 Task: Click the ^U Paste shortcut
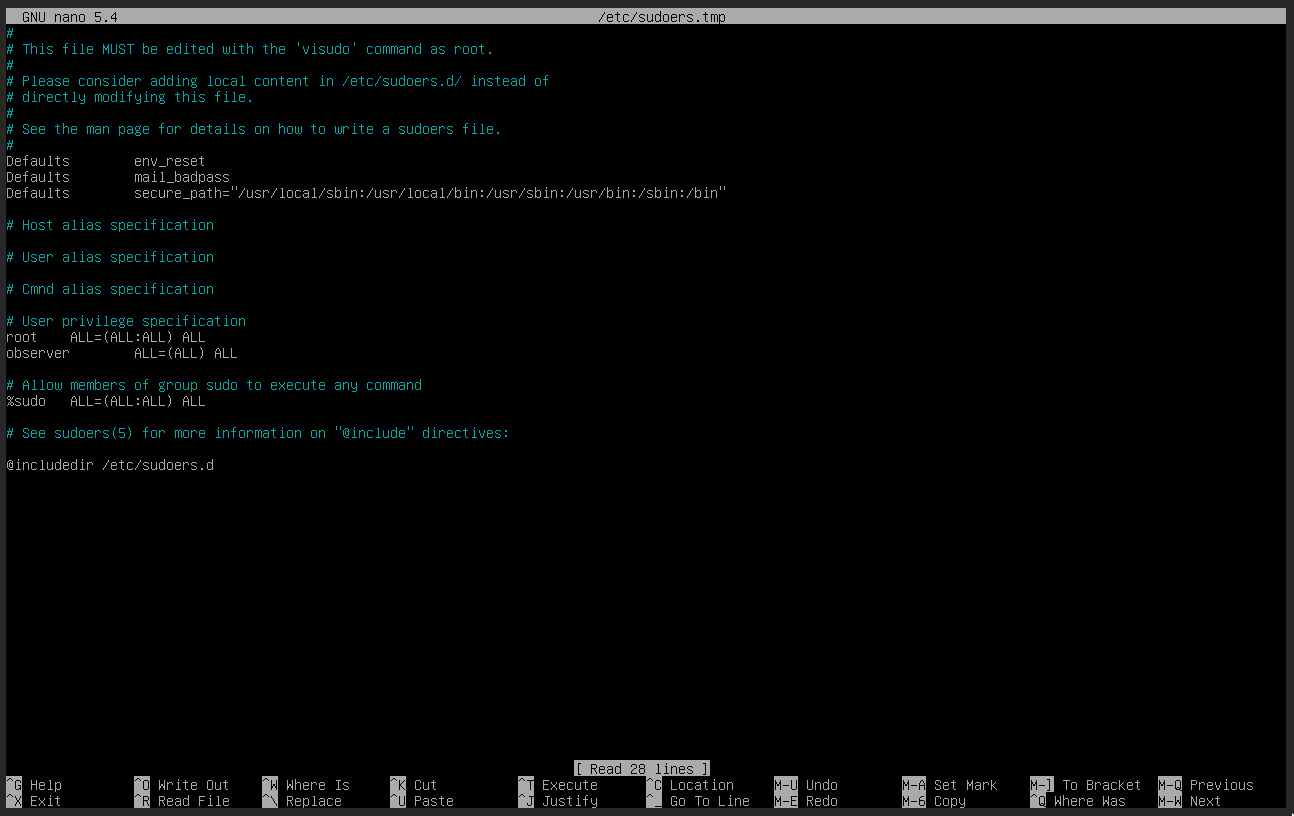422,801
